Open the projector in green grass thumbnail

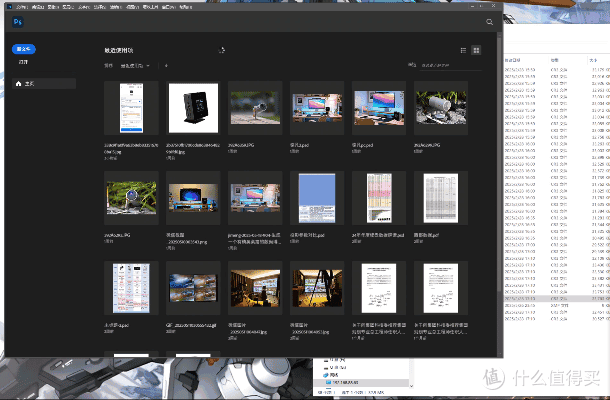click(131, 198)
